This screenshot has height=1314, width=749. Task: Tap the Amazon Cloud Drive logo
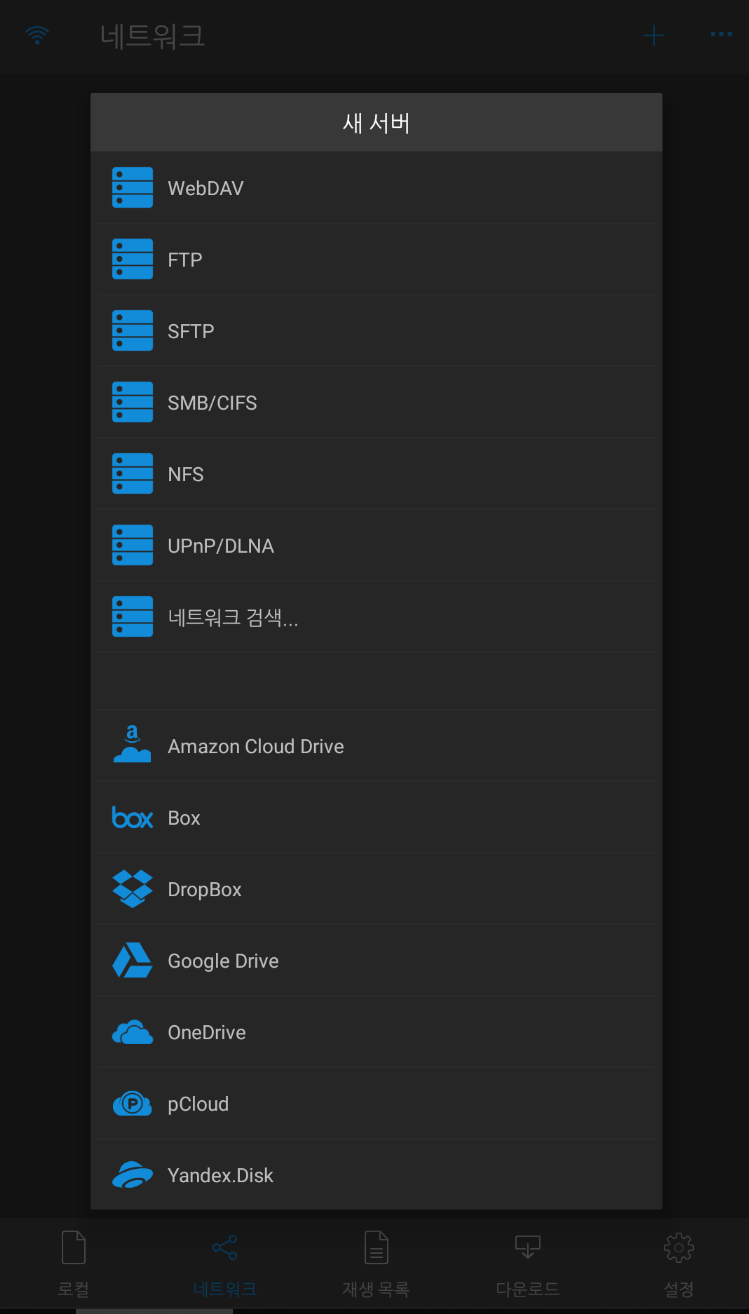pos(132,745)
